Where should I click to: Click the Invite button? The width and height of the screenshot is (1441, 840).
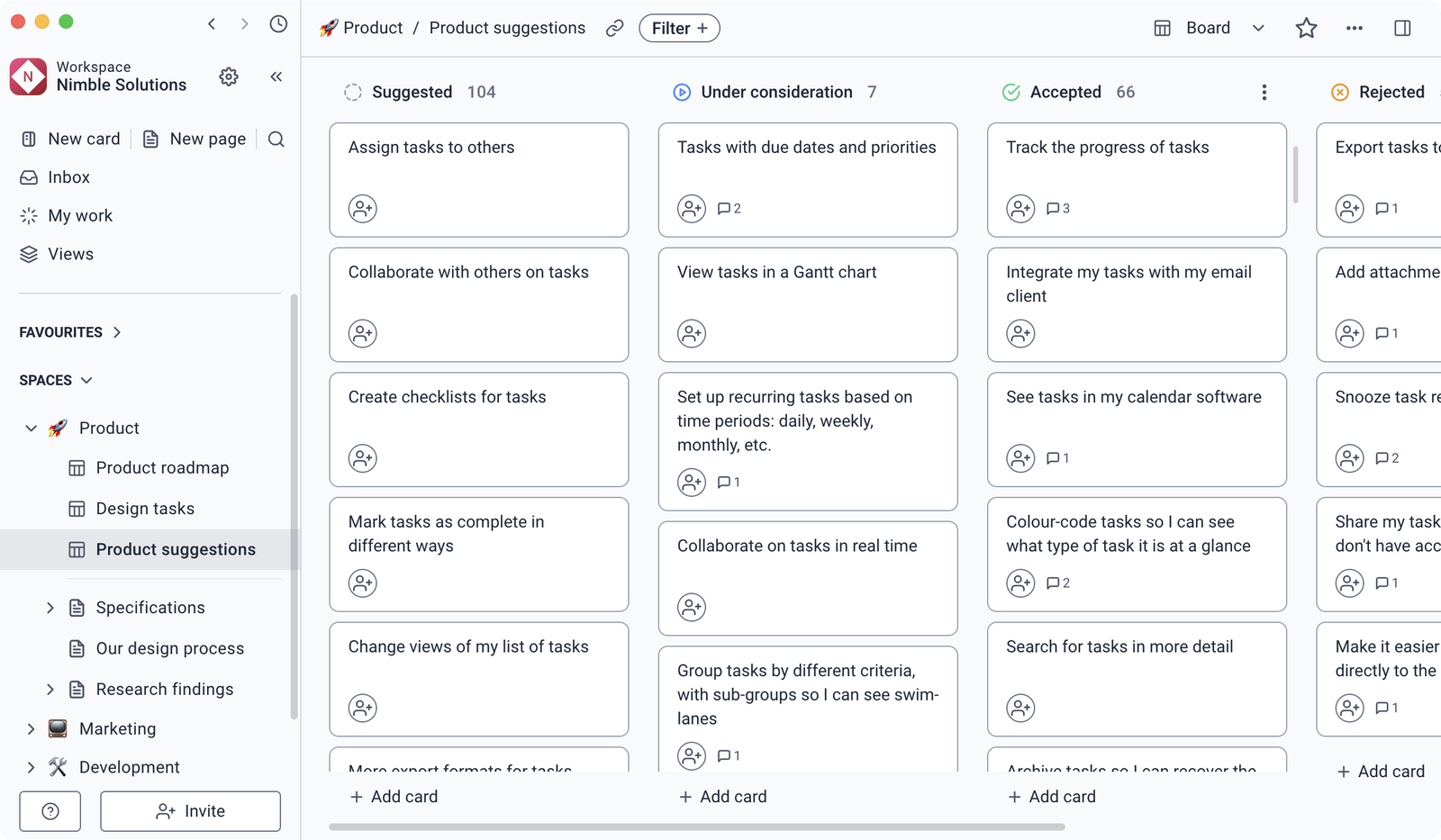tap(190, 810)
